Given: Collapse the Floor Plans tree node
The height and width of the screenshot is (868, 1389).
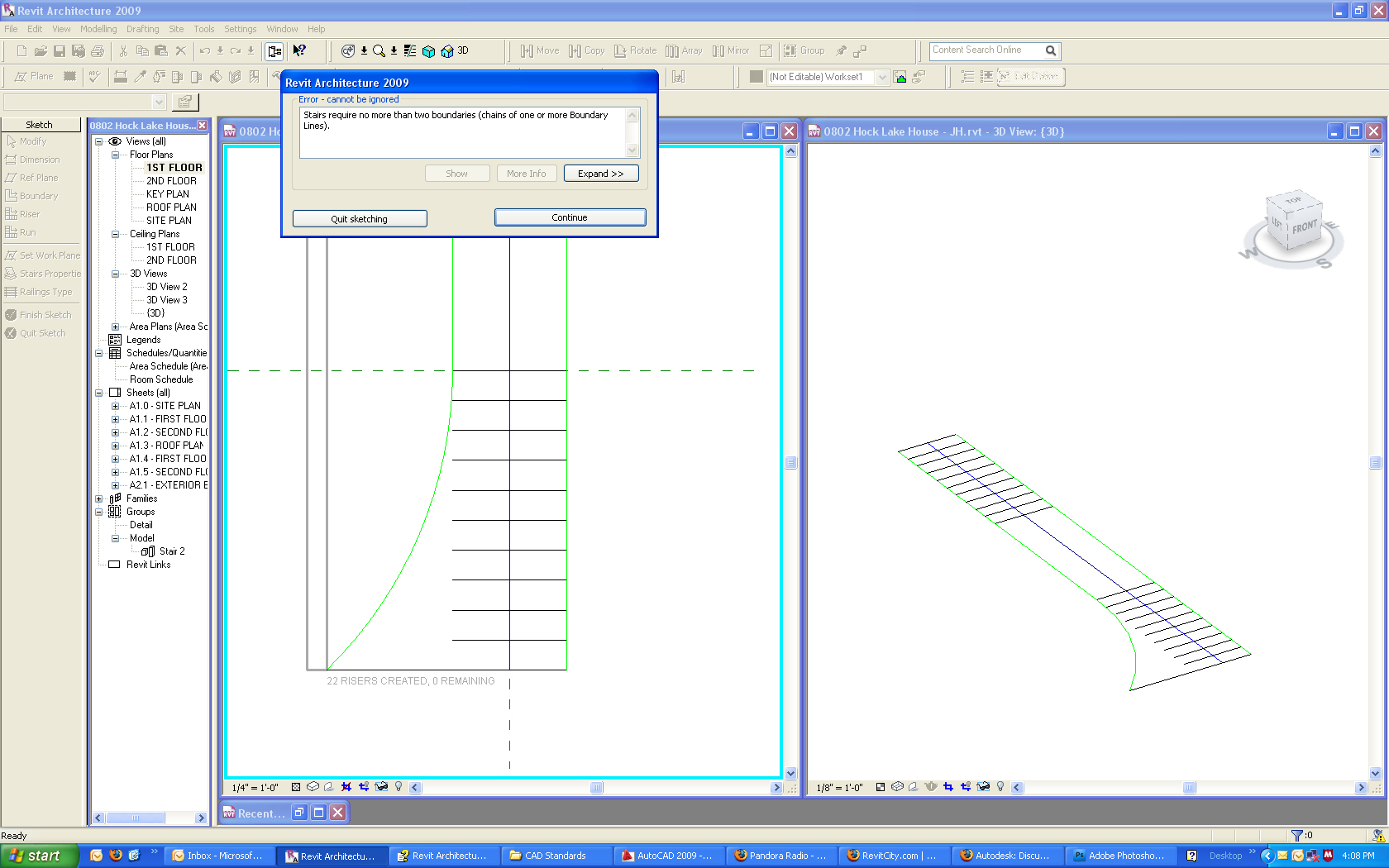Looking at the screenshot, I should (x=116, y=155).
